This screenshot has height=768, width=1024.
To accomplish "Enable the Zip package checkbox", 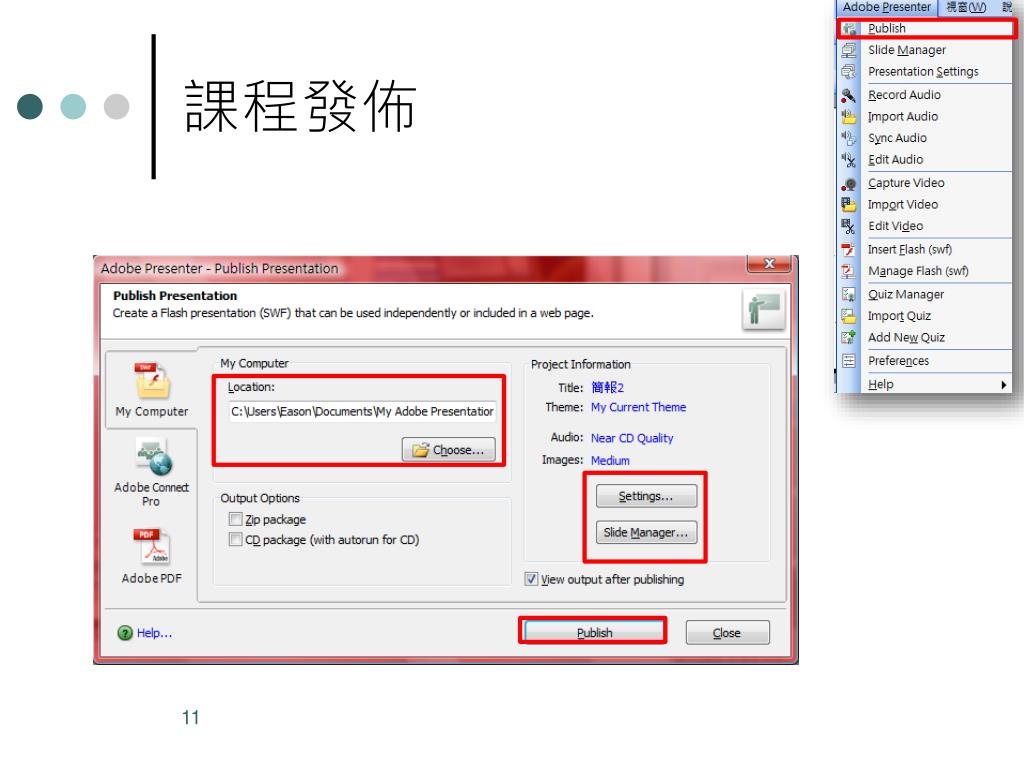I will pos(236,519).
